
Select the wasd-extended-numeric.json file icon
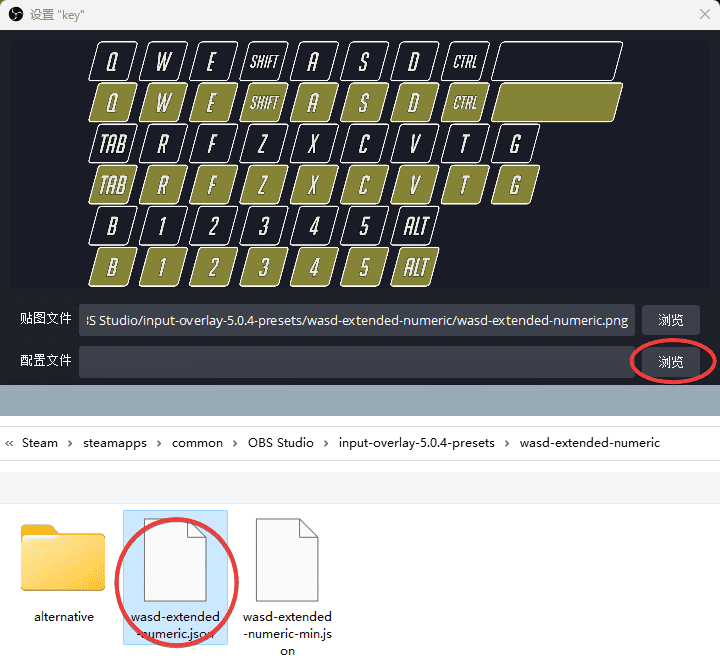(x=176, y=560)
